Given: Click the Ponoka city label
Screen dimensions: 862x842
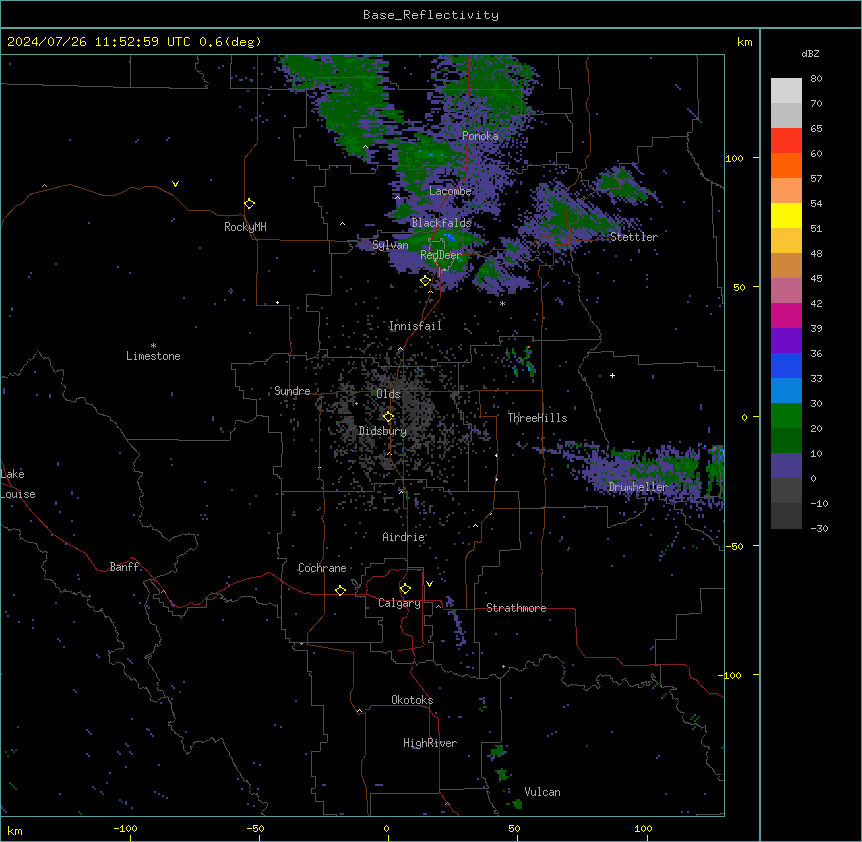Looking at the screenshot, I should pos(480,136).
